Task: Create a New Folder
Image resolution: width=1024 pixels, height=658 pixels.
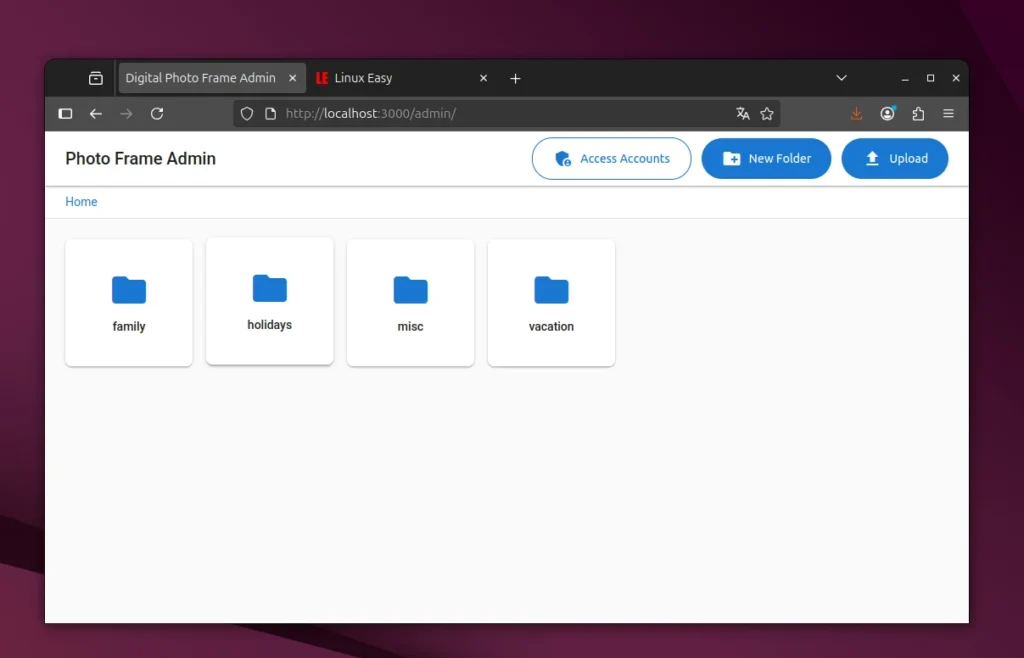Action: [766, 159]
